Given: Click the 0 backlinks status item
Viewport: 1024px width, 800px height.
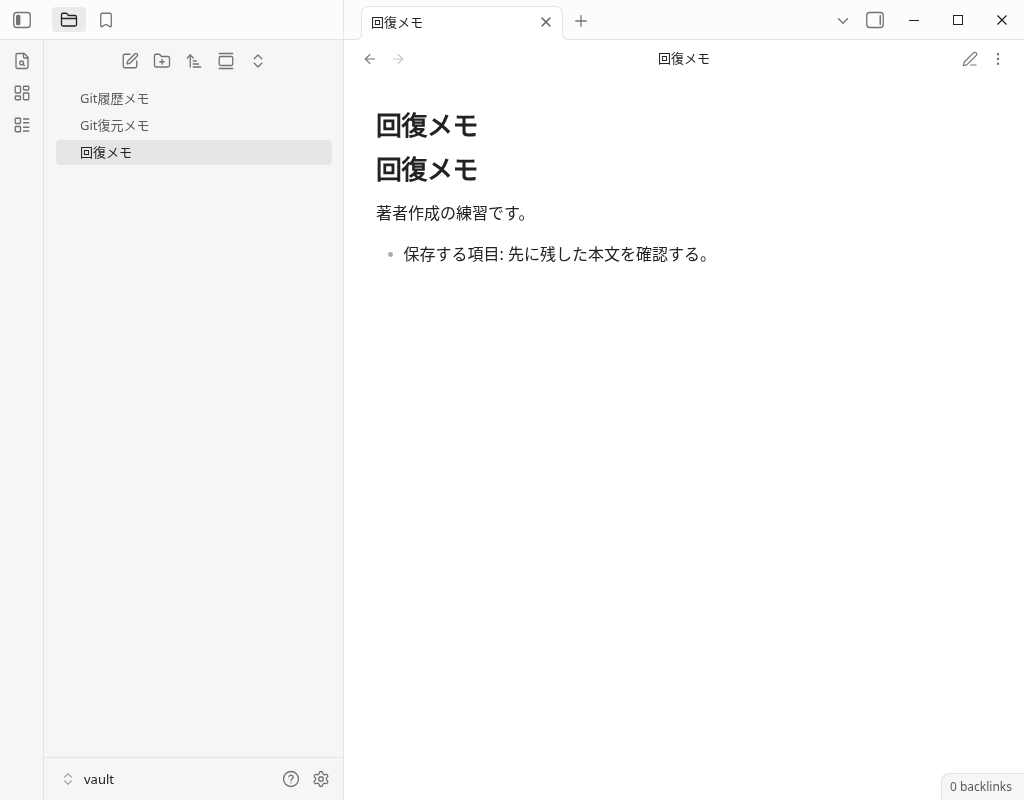Looking at the screenshot, I should pyautogui.click(x=980, y=786).
